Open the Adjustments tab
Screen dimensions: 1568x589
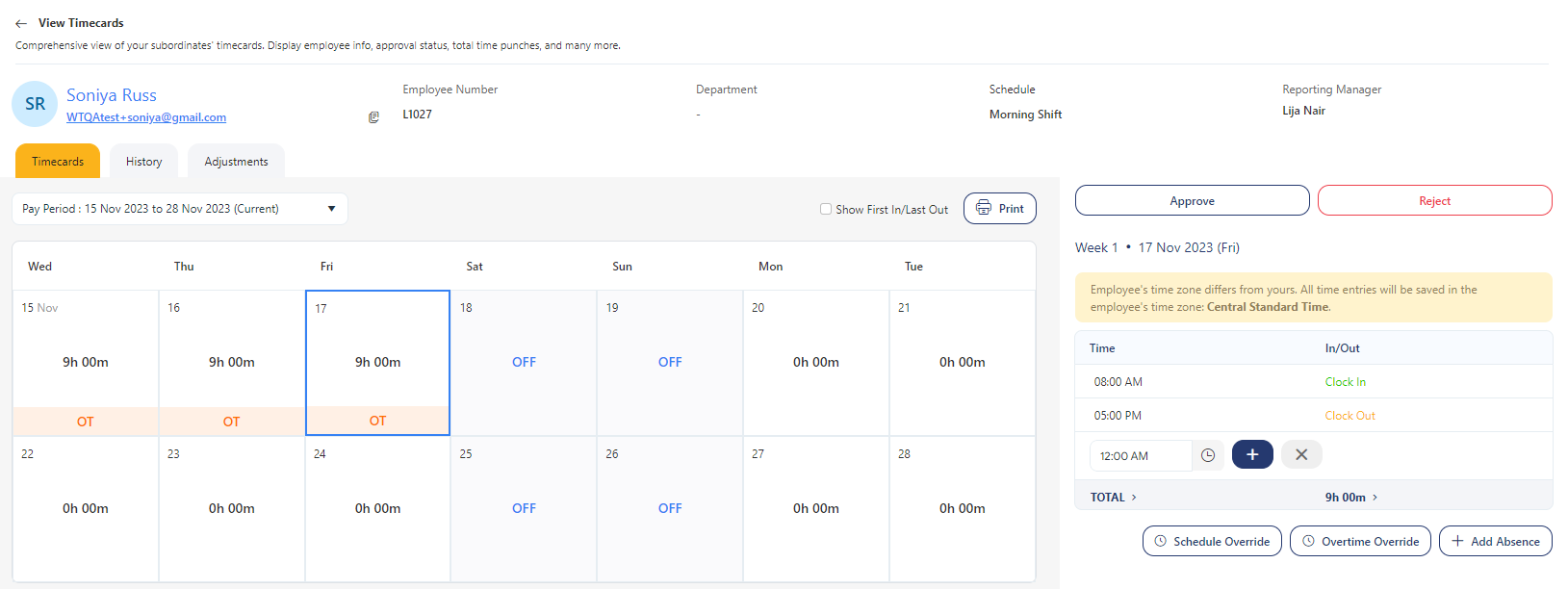point(236,162)
